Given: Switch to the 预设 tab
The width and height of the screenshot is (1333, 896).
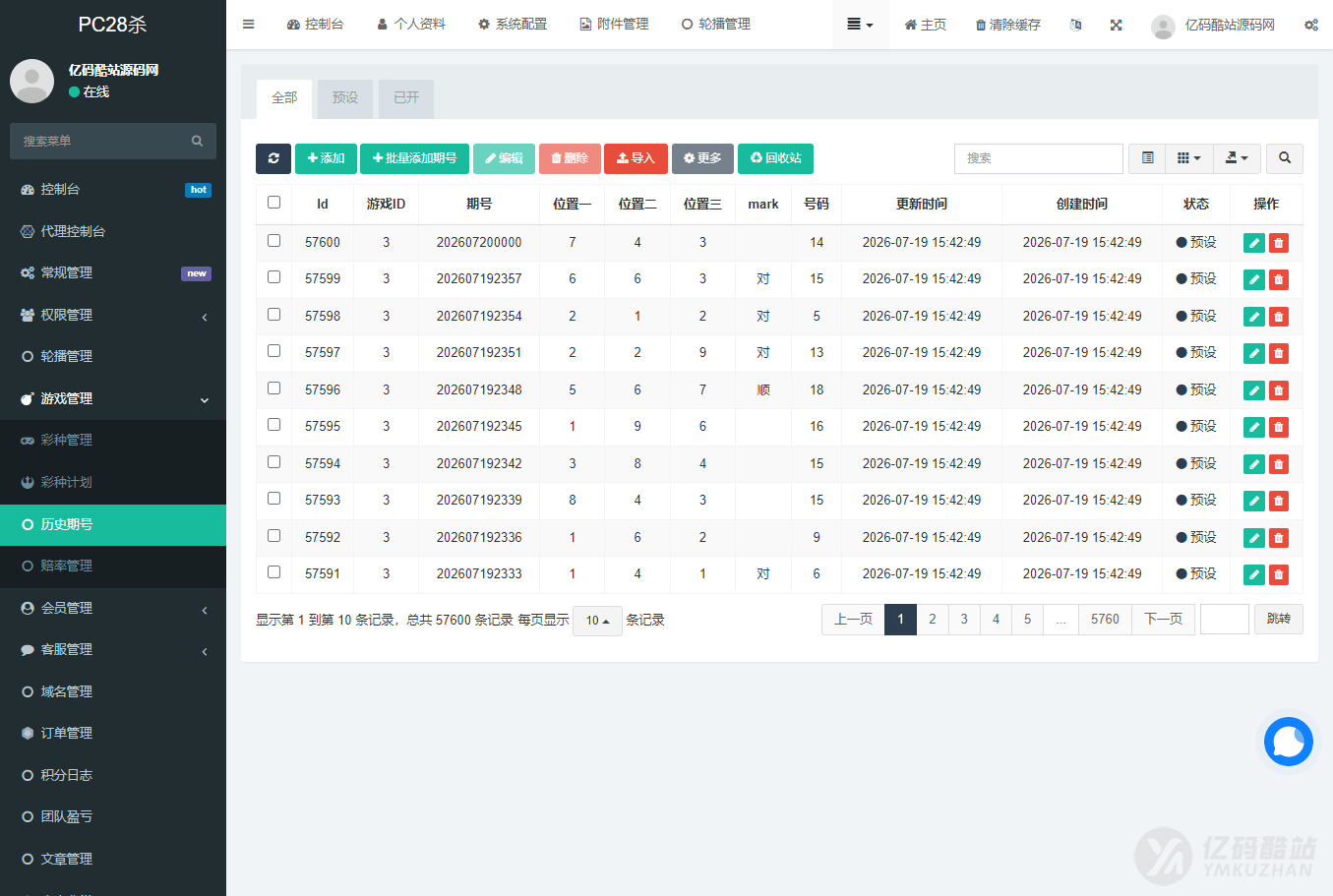Looking at the screenshot, I should click(345, 98).
